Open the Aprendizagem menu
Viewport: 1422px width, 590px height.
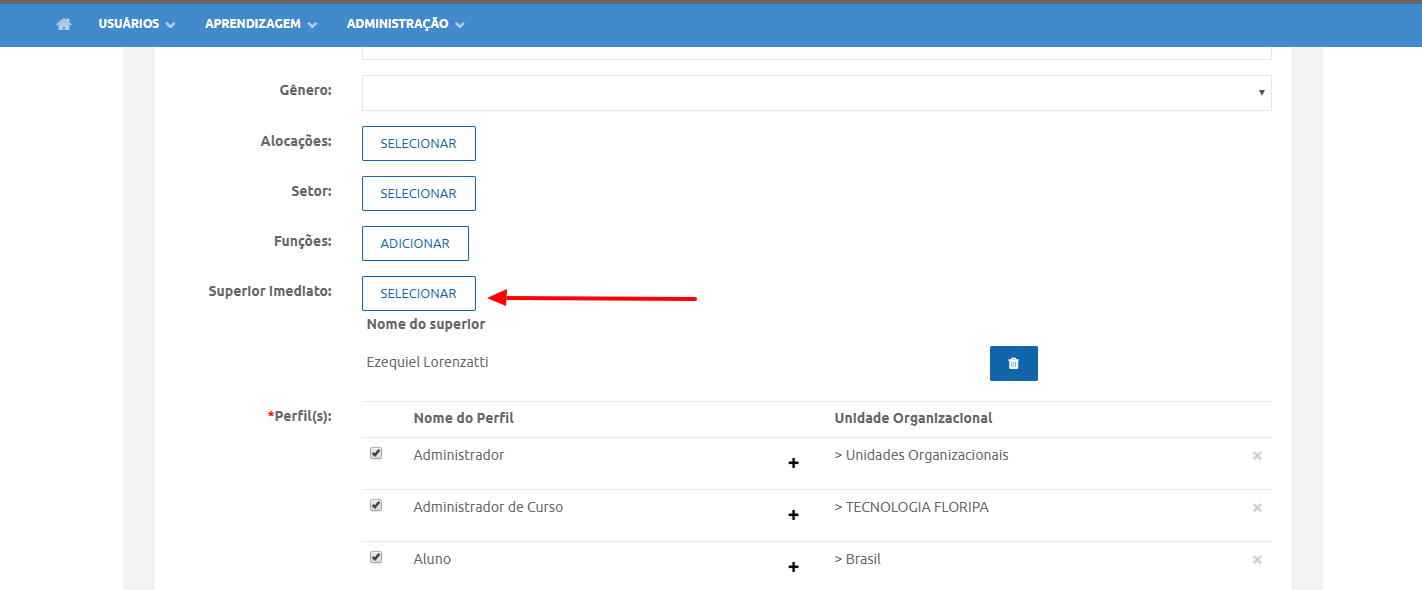click(x=260, y=24)
